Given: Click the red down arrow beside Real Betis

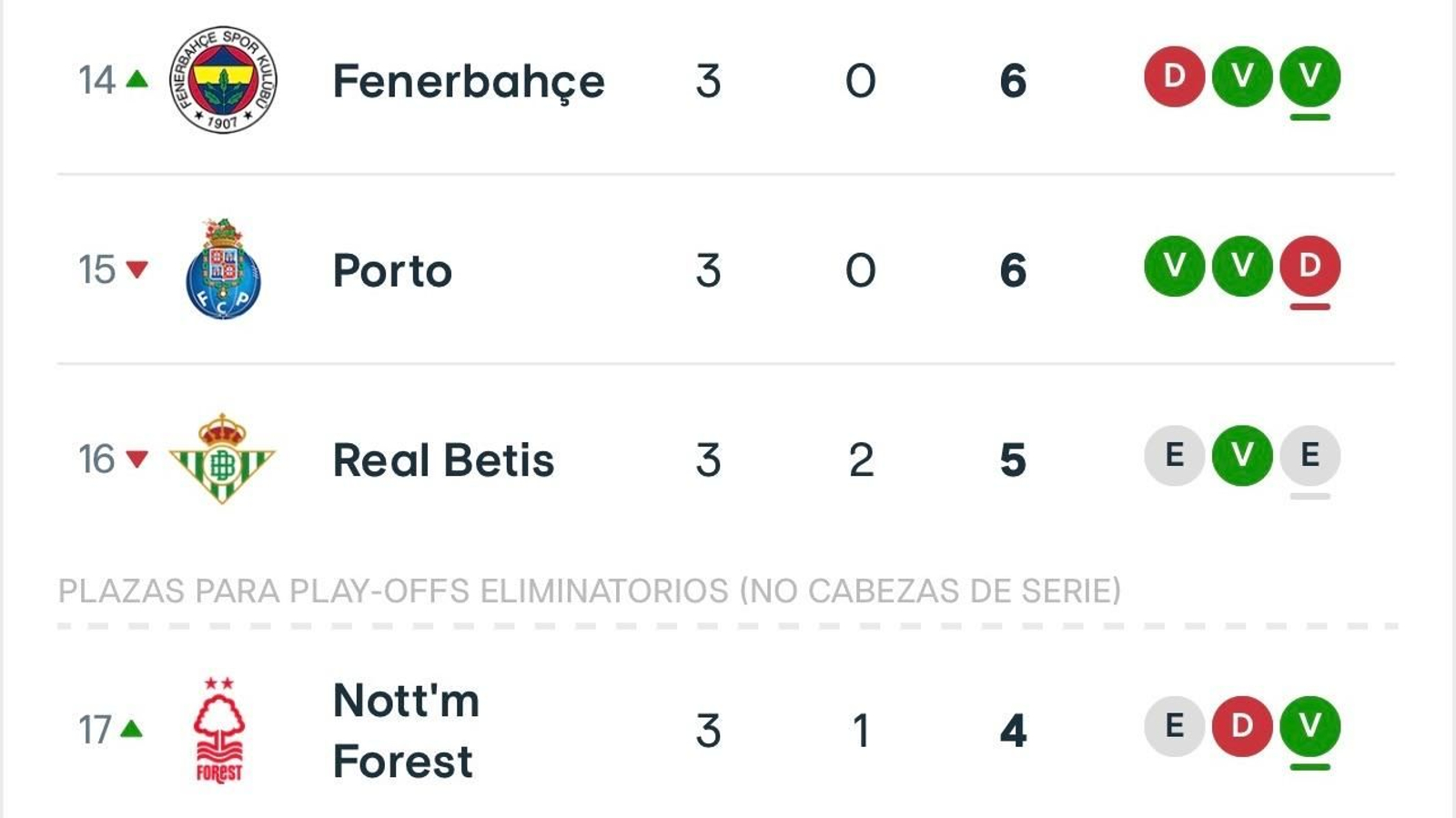Looking at the screenshot, I should point(135,459).
